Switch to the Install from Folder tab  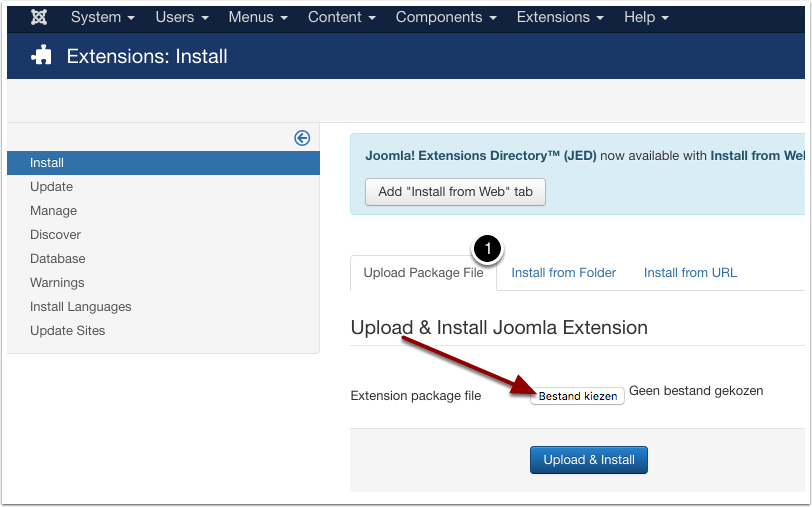[x=563, y=273]
